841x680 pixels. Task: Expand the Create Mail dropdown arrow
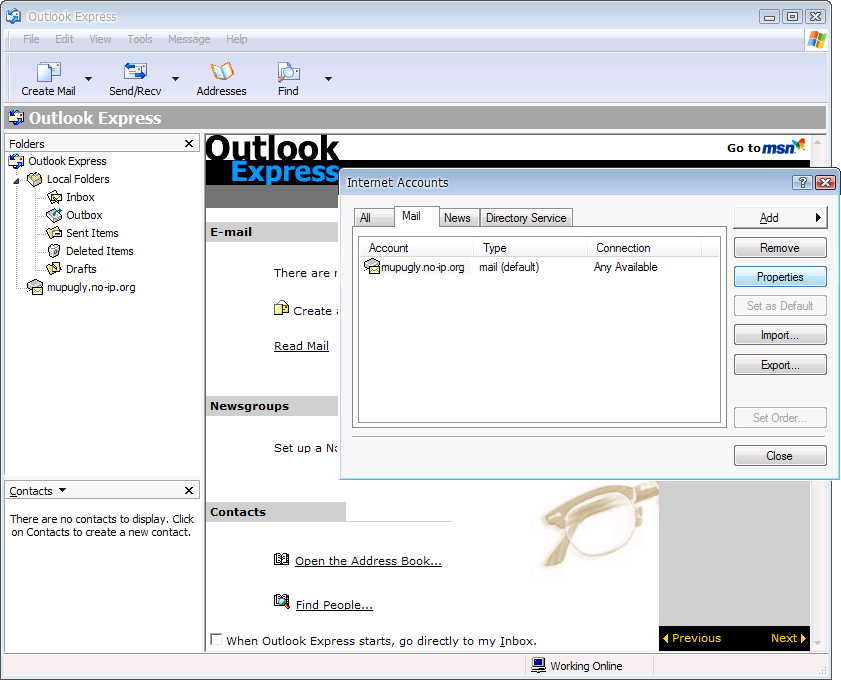click(x=88, y=79)
